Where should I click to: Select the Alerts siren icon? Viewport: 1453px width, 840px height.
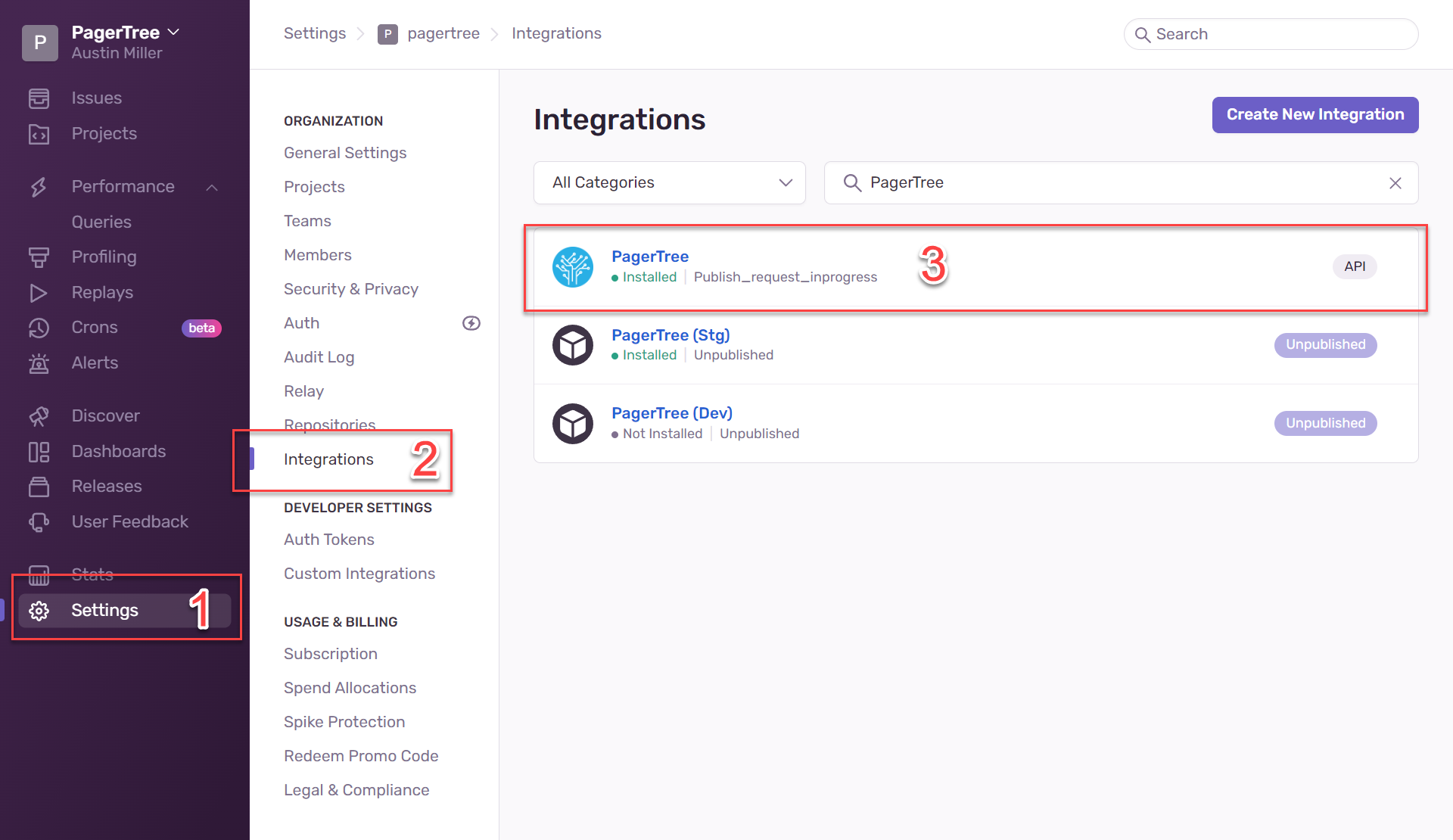coord(39,362)
